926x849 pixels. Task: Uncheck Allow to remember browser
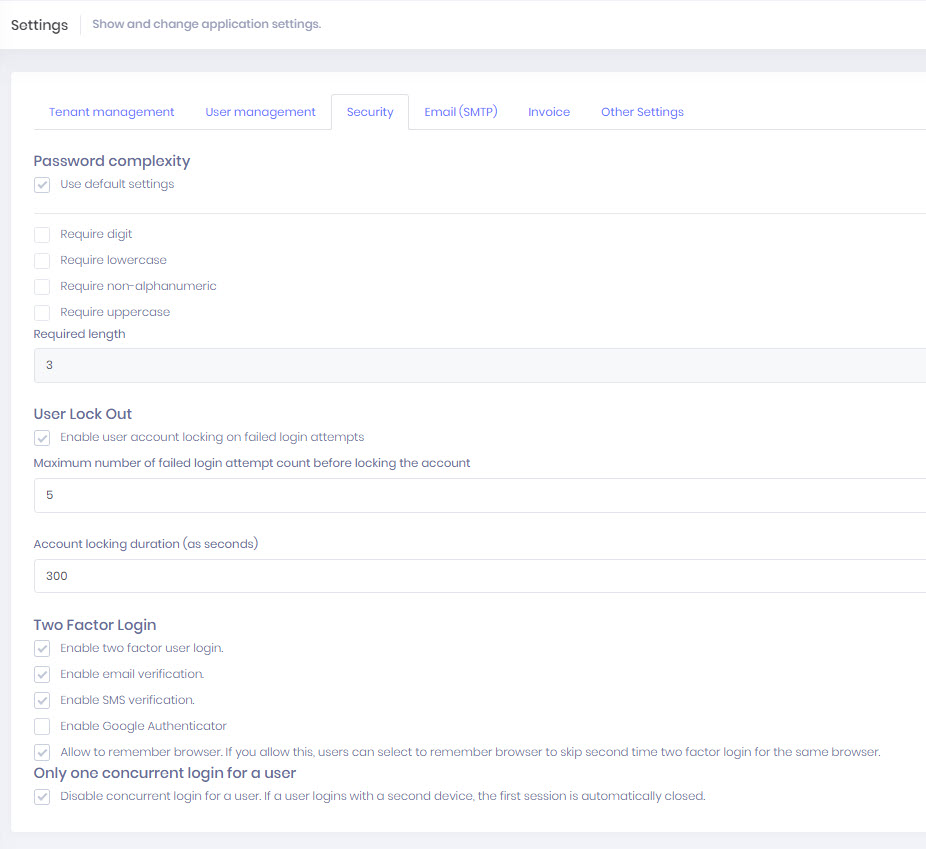pyautogui.click(x=42, y=752)
